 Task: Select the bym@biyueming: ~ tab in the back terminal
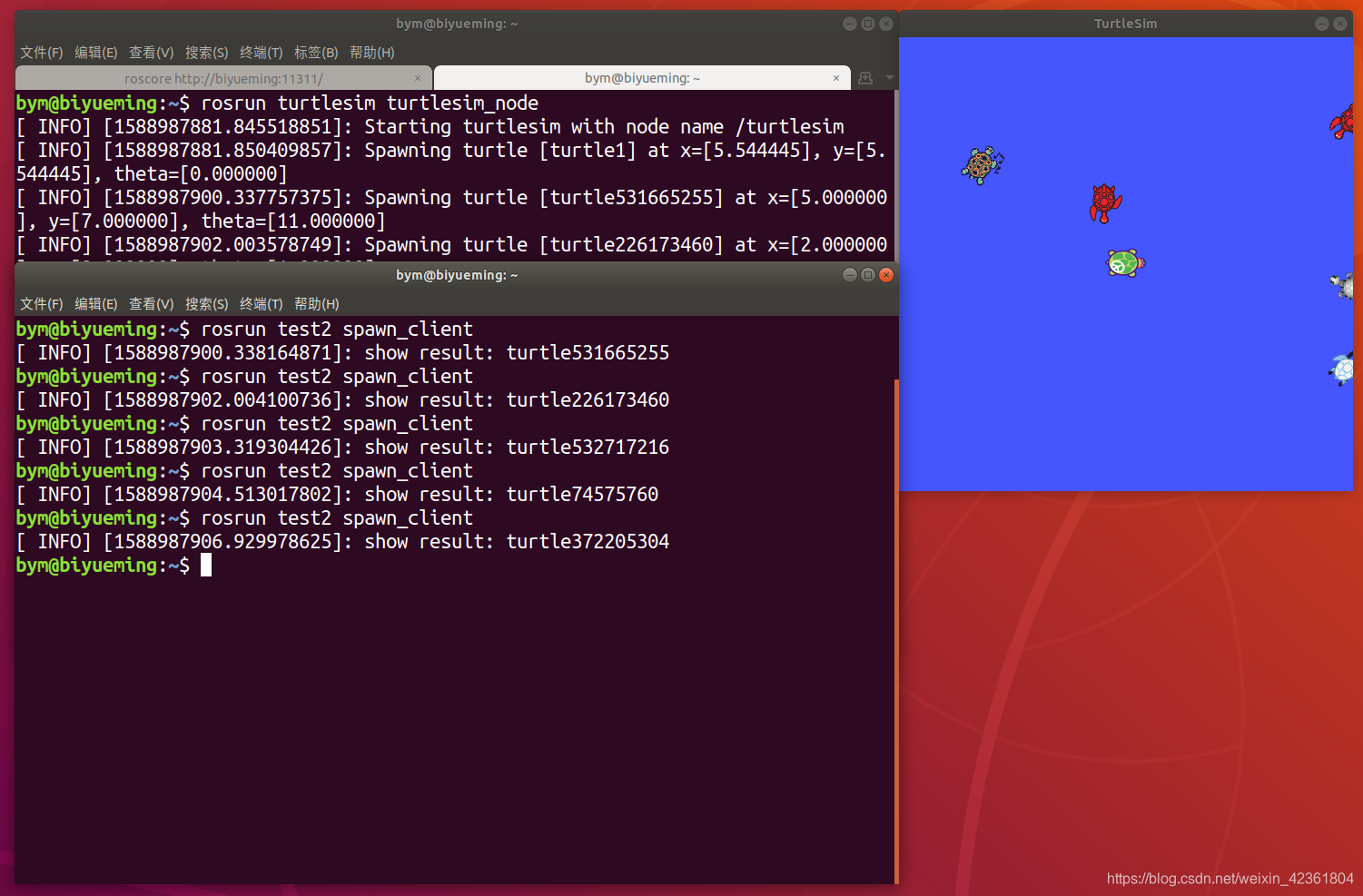pos(642,78)
